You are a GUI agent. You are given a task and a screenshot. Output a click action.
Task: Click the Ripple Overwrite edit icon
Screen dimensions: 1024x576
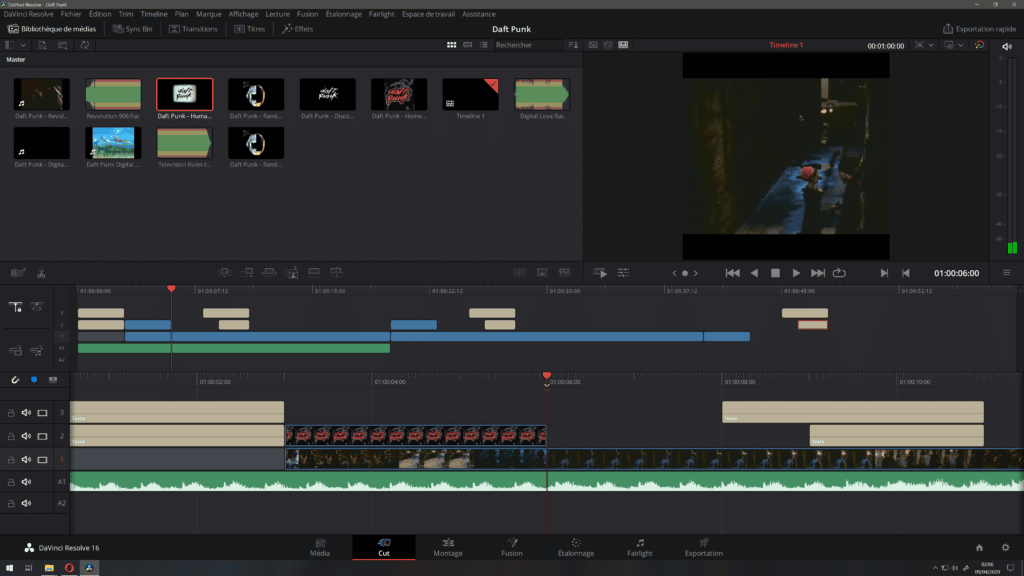[269, 272]
